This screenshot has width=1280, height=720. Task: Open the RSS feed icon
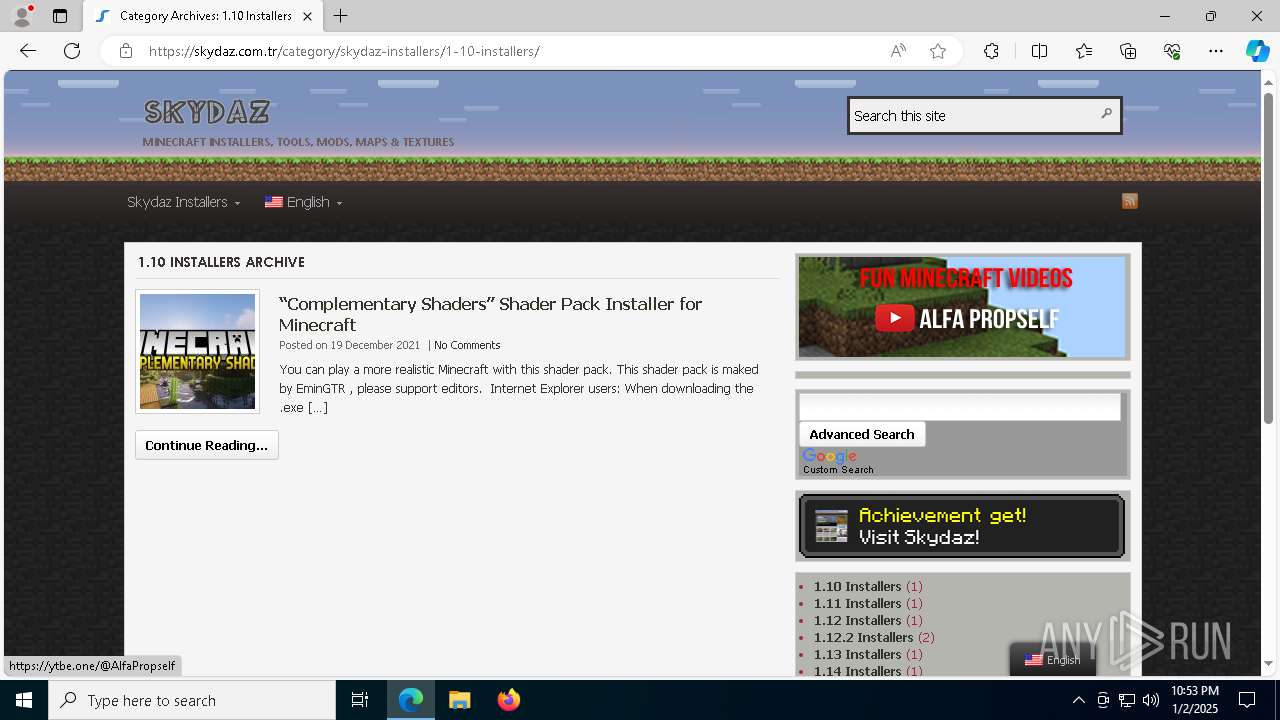click(1130, 201)
